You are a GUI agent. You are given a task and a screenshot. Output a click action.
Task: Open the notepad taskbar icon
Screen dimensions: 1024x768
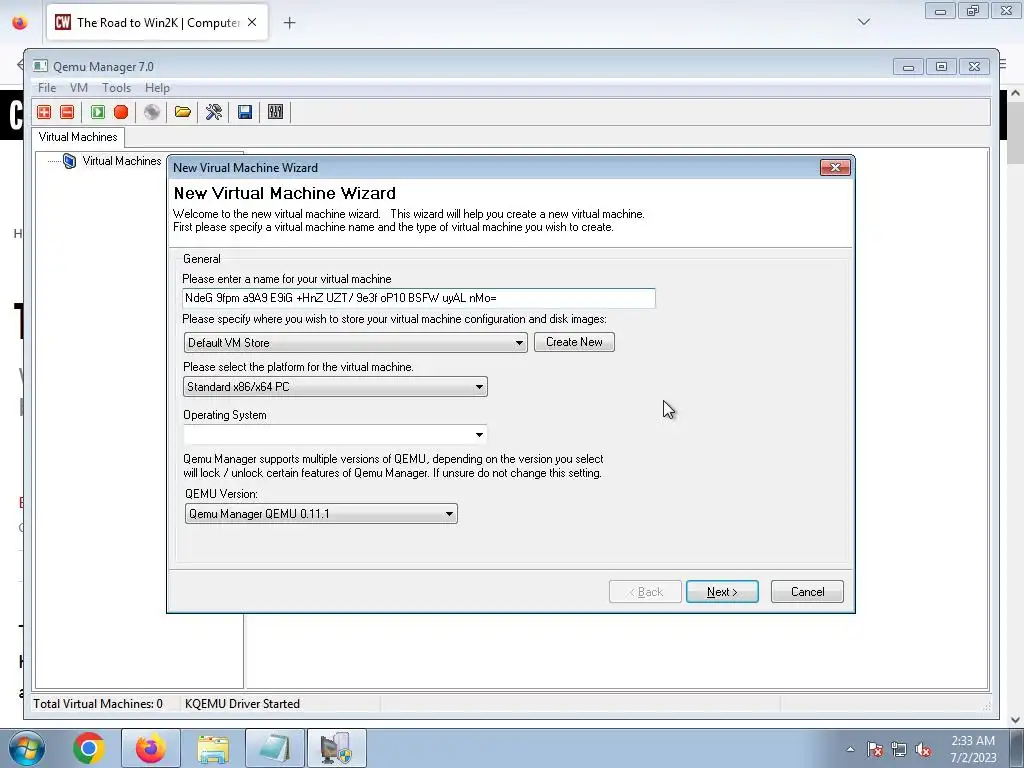click(275, 748)
